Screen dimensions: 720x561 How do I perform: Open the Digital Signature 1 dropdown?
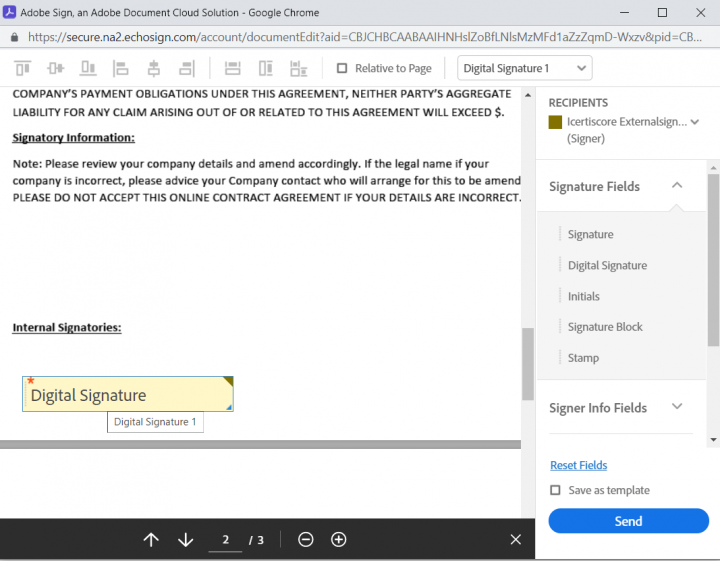[524, 68]
